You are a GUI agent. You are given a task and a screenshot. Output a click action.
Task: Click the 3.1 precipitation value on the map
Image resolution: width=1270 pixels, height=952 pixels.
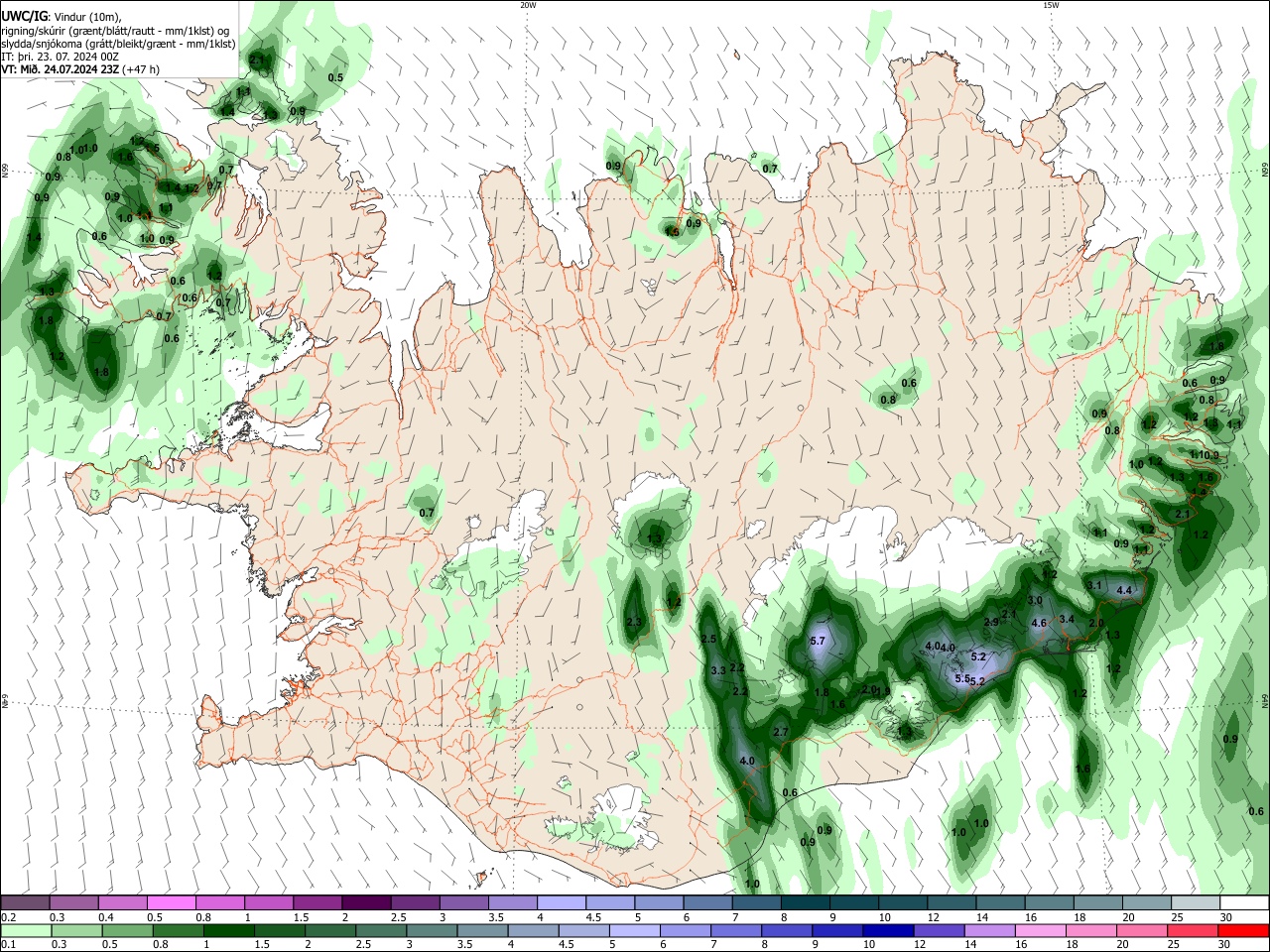1094,586
